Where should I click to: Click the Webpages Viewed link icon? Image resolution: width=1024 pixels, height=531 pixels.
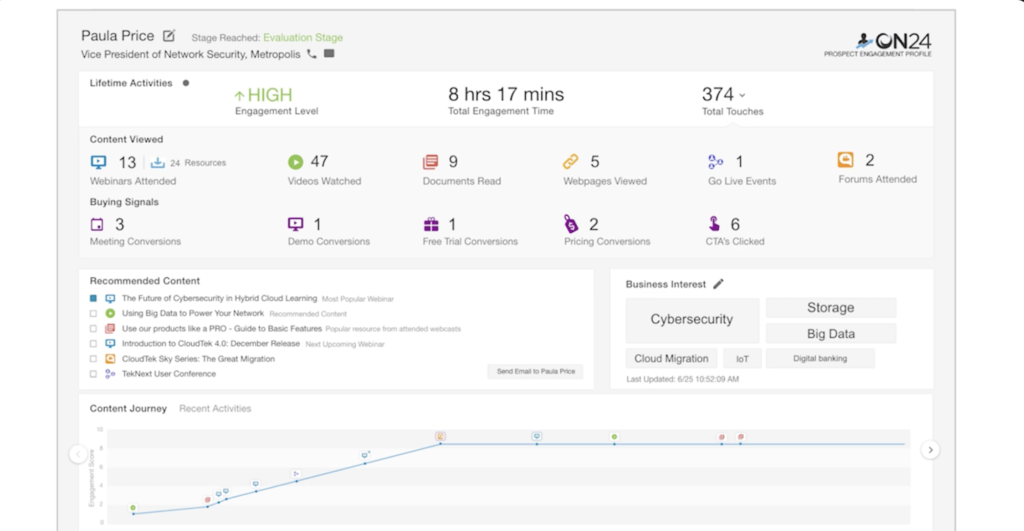pos(571,162)
